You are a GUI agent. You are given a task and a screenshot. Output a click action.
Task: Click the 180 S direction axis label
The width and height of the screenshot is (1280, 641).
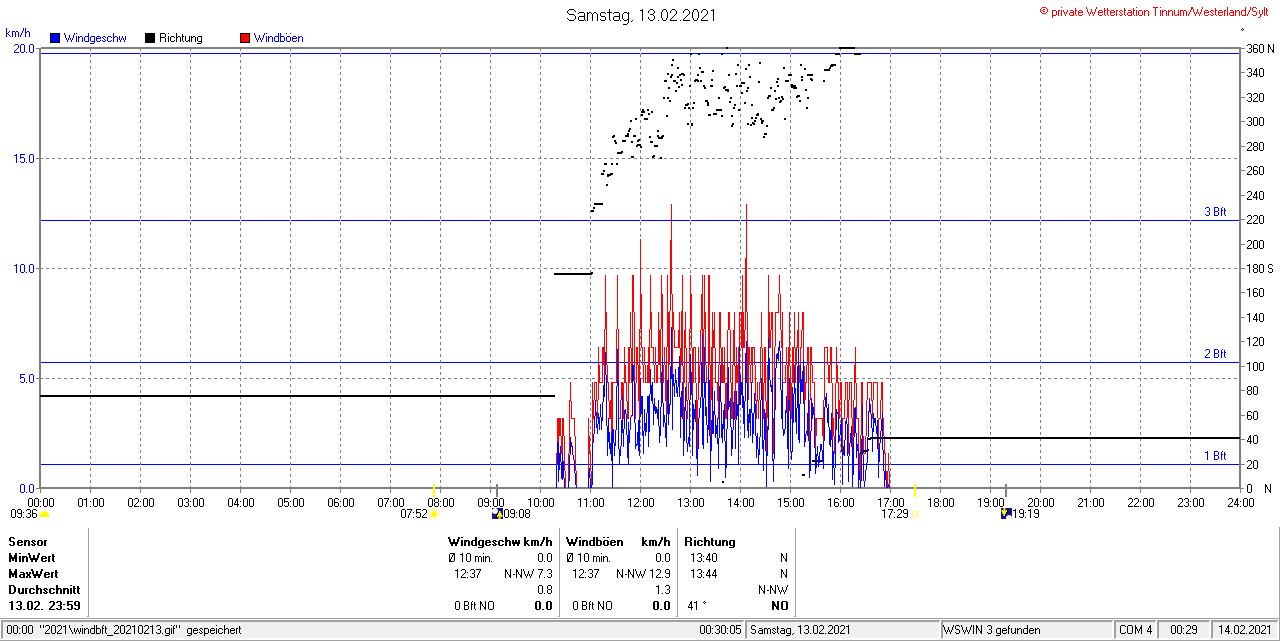[x=1259, y=268]
